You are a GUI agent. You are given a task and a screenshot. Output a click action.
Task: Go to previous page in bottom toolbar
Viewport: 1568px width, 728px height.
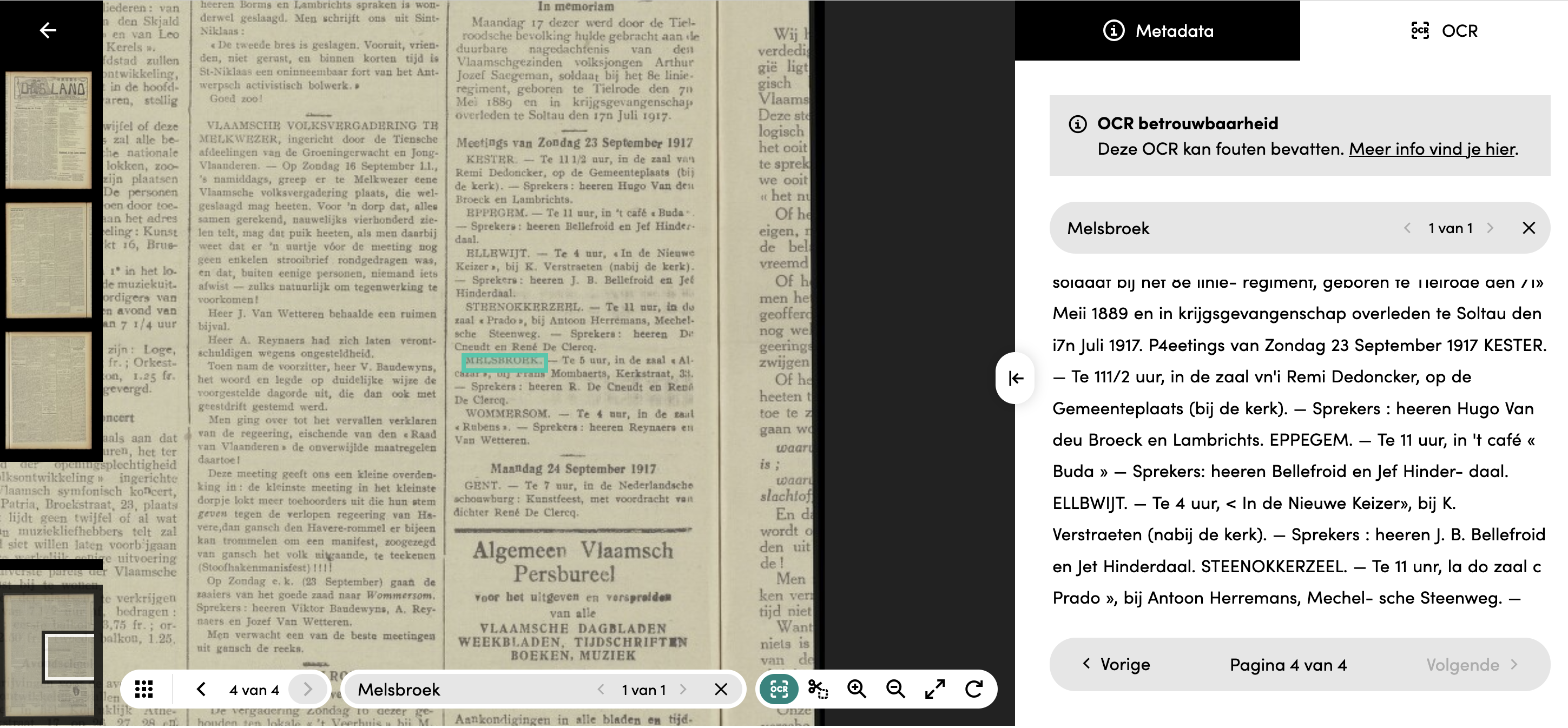(x=201, y=689)
